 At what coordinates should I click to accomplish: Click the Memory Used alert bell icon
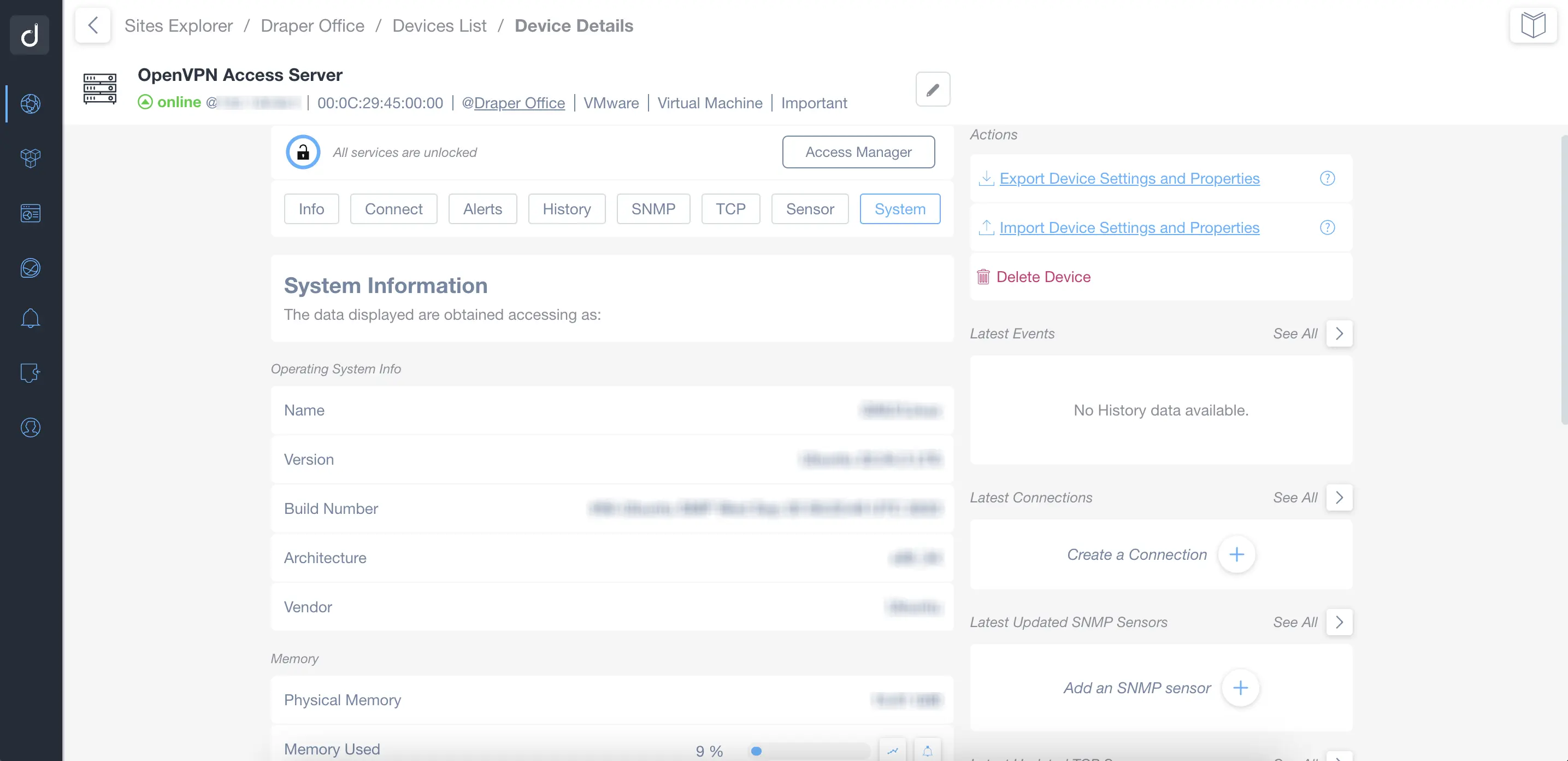tap(927, 750)
